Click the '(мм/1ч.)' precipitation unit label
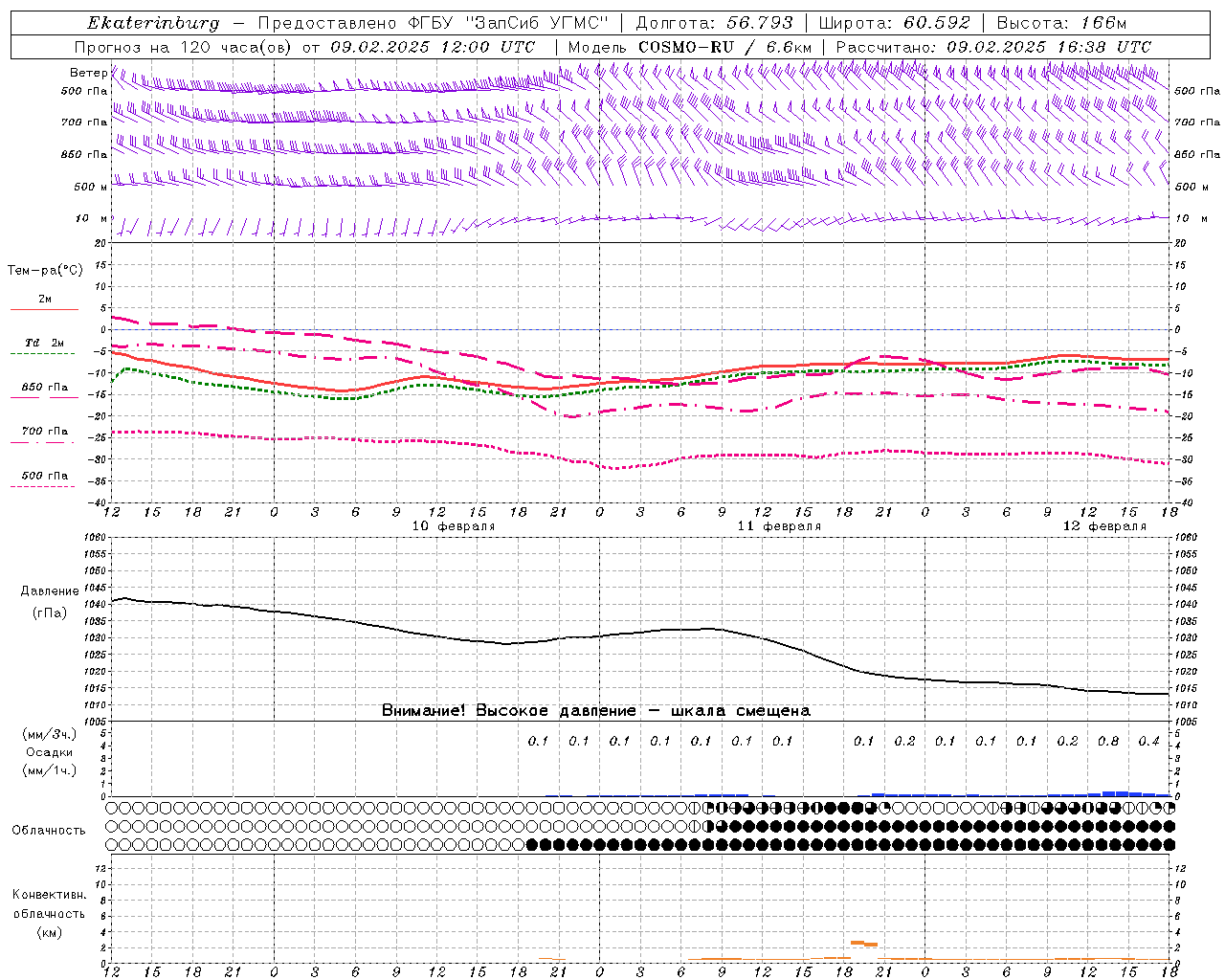Viewport: 1225px width, 980px height. pos(49,770)
